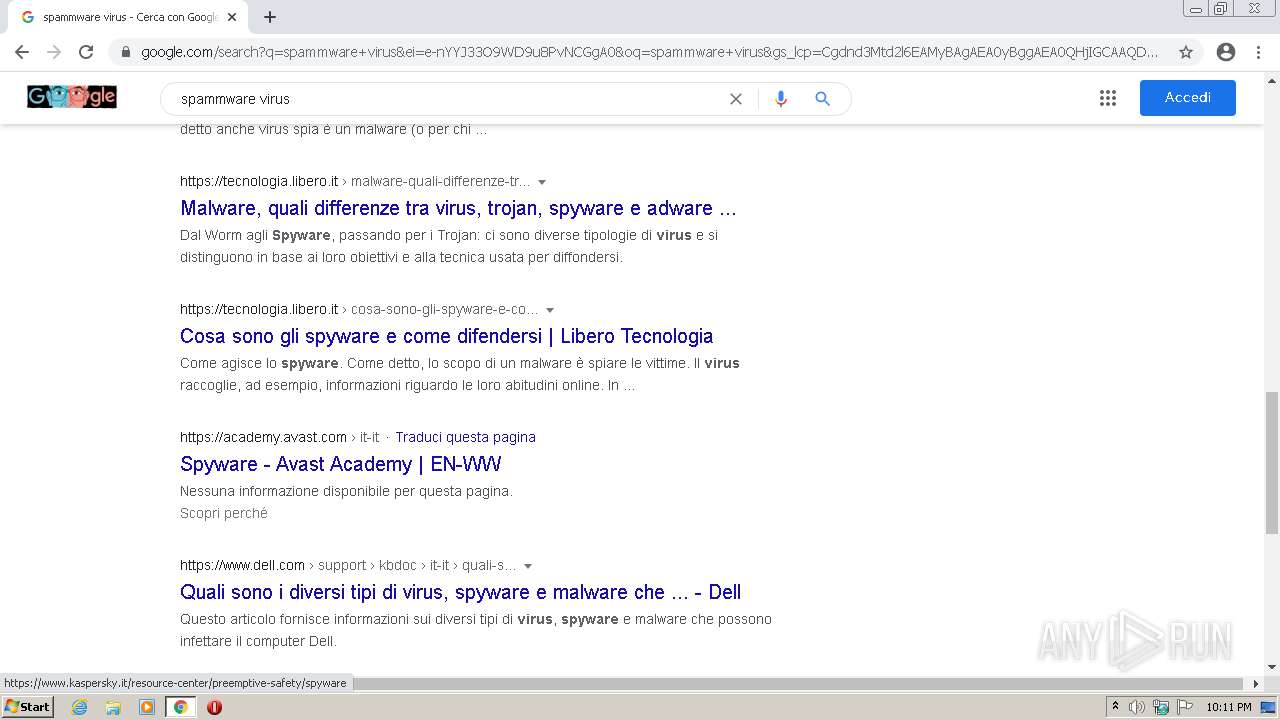This screenshot has width=1280, height=720.
Task: Select the browser address bar
Action: (650, 52)
